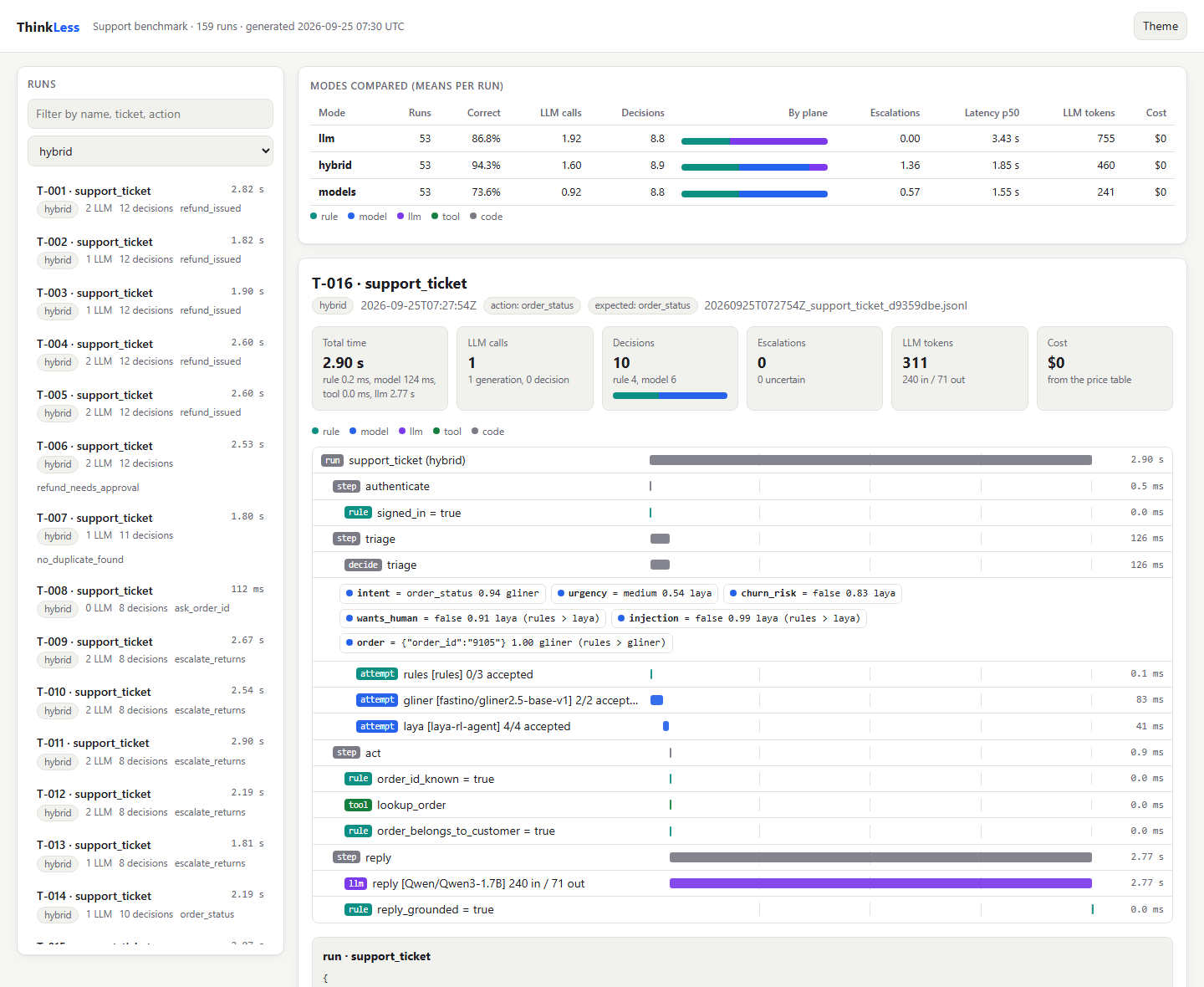This screenshot has width=1204, height=987.
Task: Select run T-014 support_ticket
Action: (150, 905)
